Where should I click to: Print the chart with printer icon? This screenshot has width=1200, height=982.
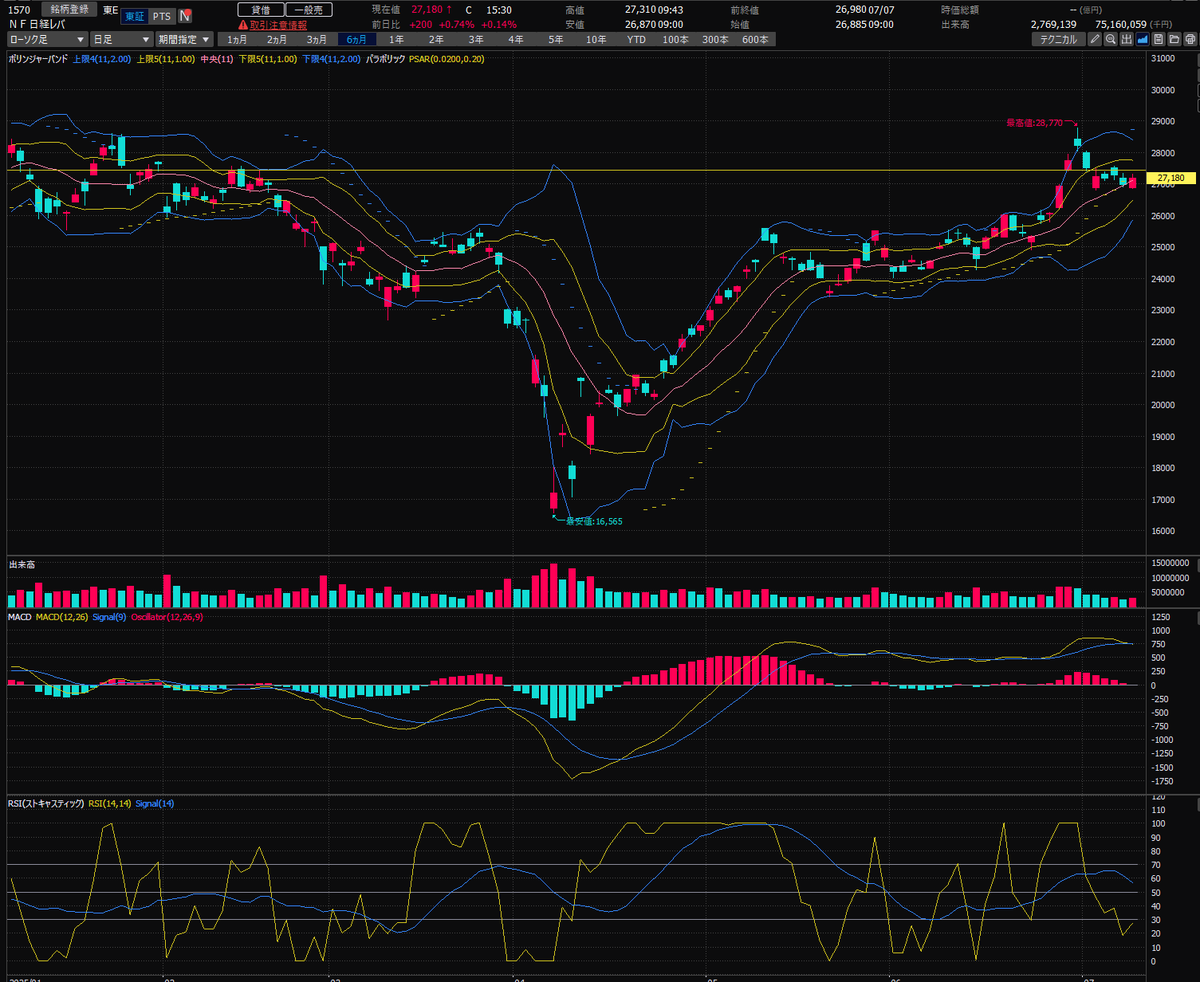tap(1190, 39)
